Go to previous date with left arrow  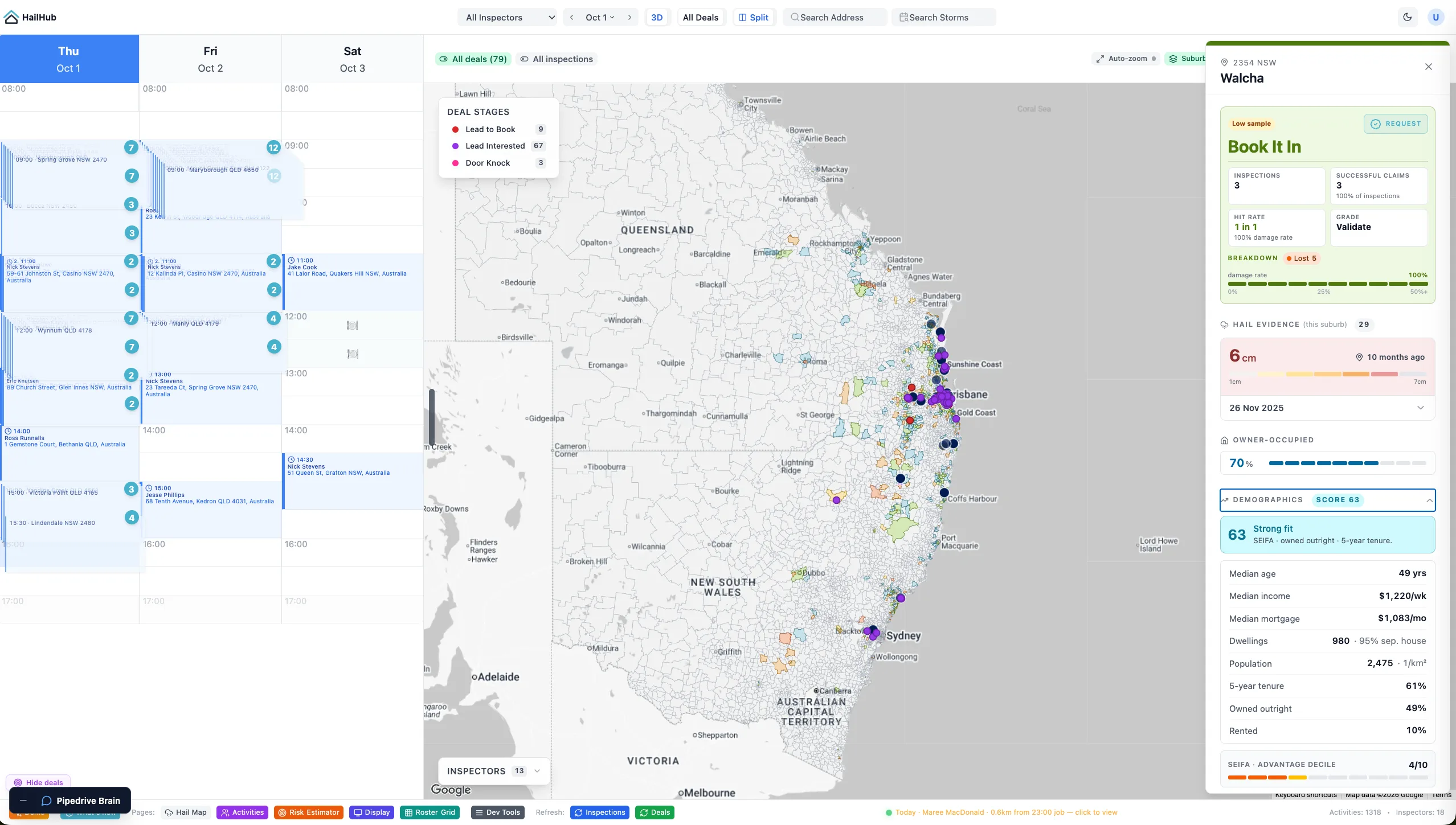coord(571,17)
